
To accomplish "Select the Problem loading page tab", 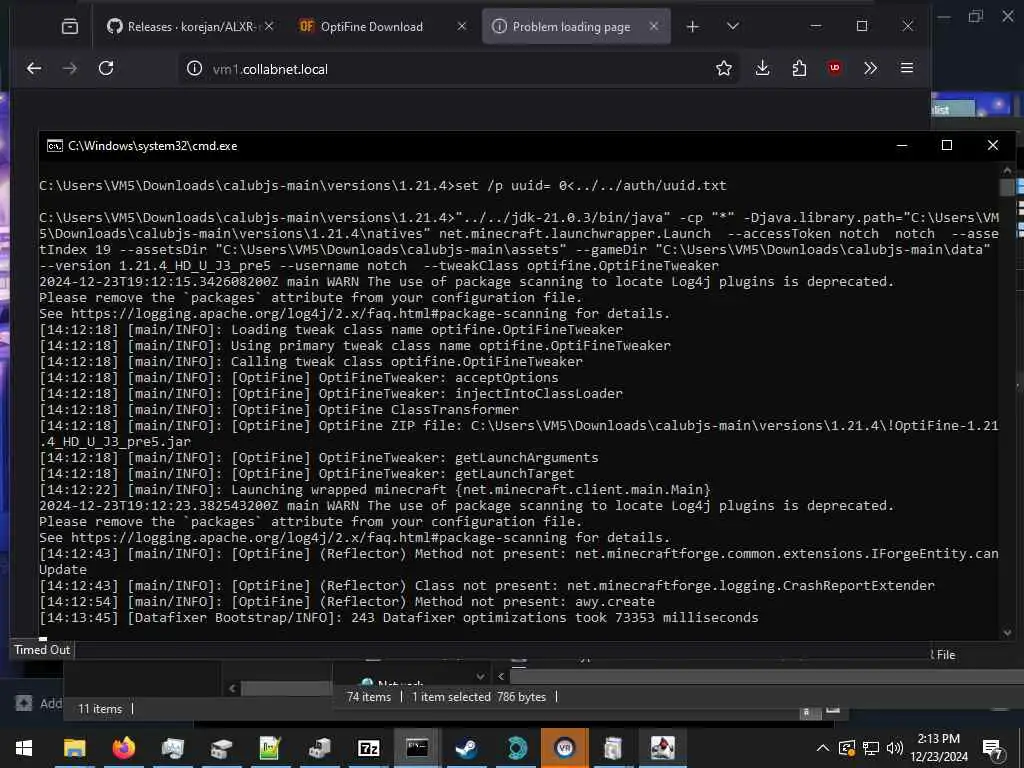I will pos(576,26).
